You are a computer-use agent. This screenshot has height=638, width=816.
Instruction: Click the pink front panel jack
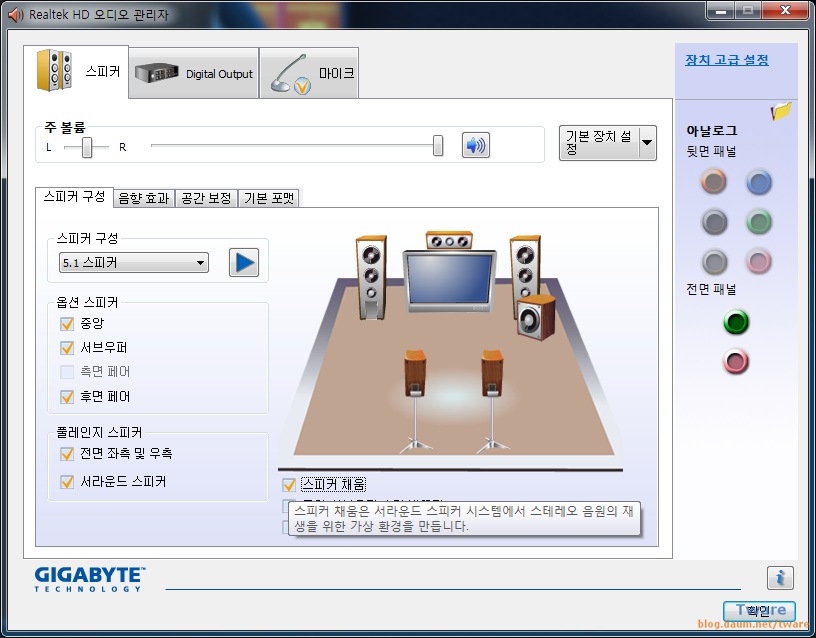point(736,361)
